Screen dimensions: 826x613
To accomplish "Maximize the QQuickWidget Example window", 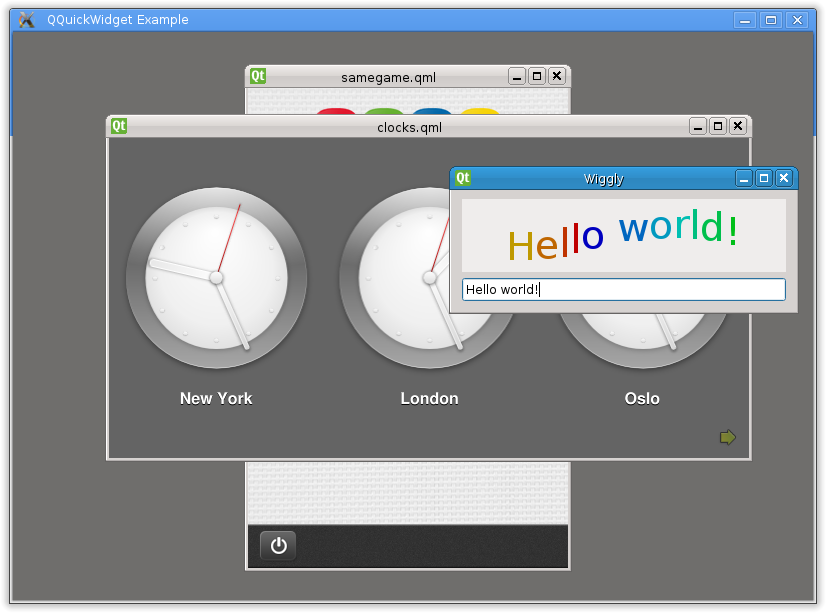I will click(x=771, y=21).
